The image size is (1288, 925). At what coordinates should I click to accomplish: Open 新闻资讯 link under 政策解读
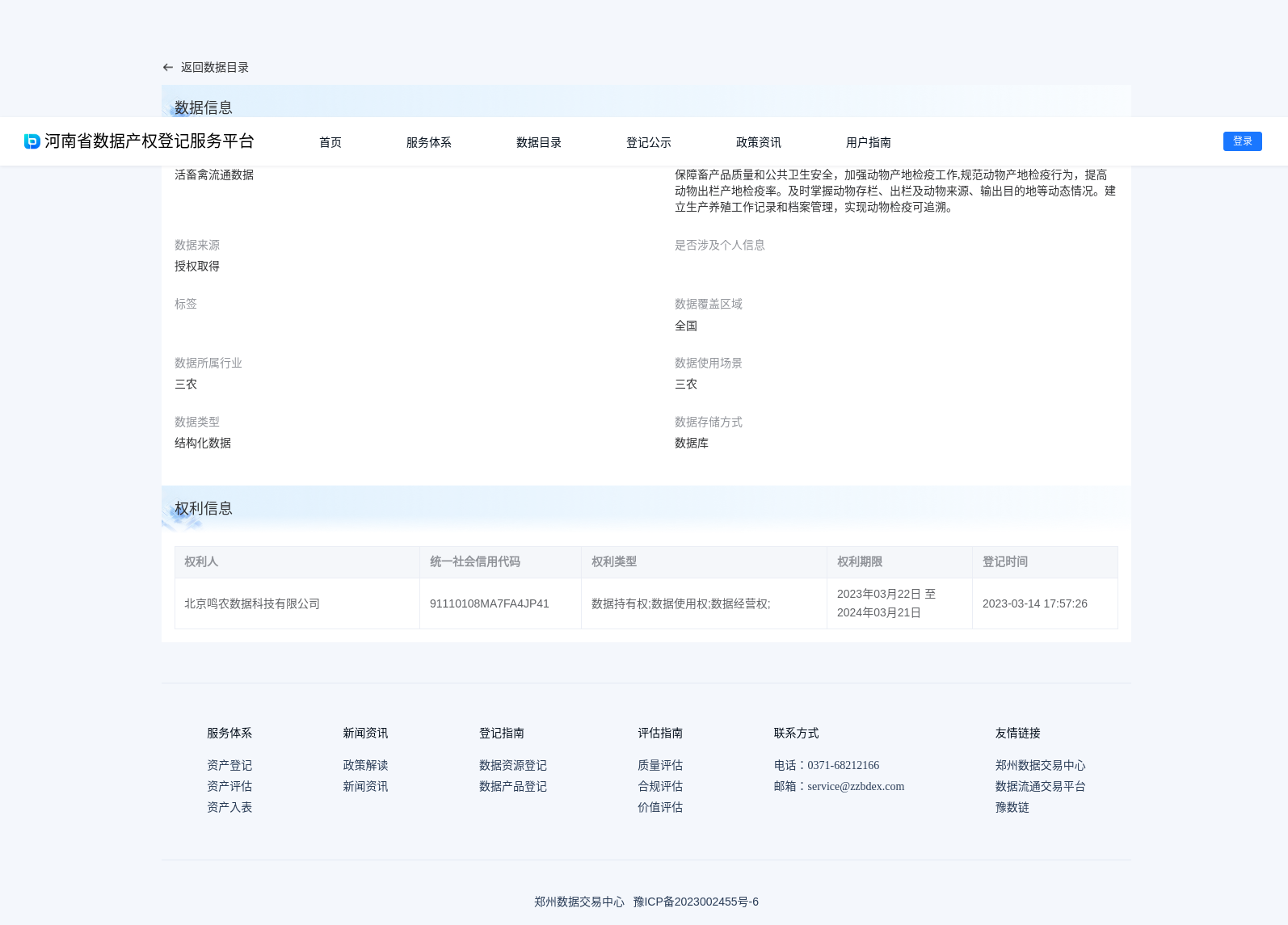(x=365, y=786)
